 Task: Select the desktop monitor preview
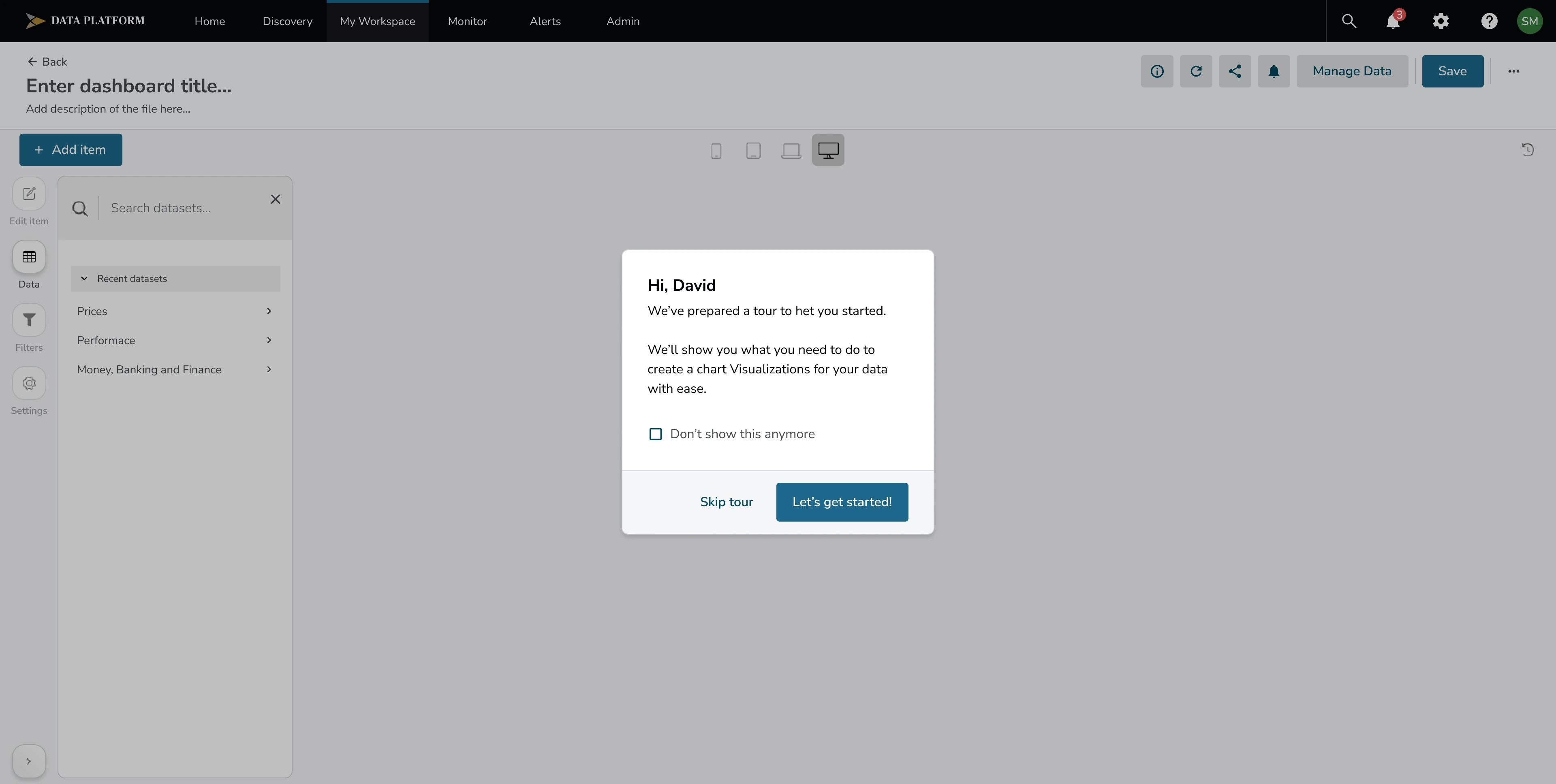pos(828,150)
